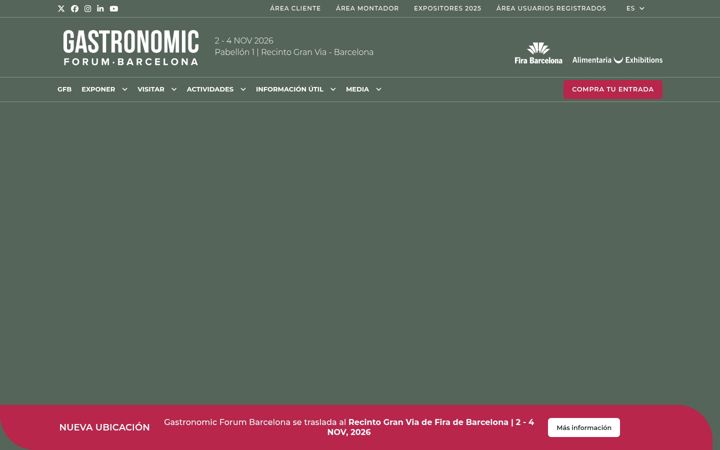Image resolution: width=720 pixels, height=450 pixels.
Task: Click the Más información button
Action: 584,428
